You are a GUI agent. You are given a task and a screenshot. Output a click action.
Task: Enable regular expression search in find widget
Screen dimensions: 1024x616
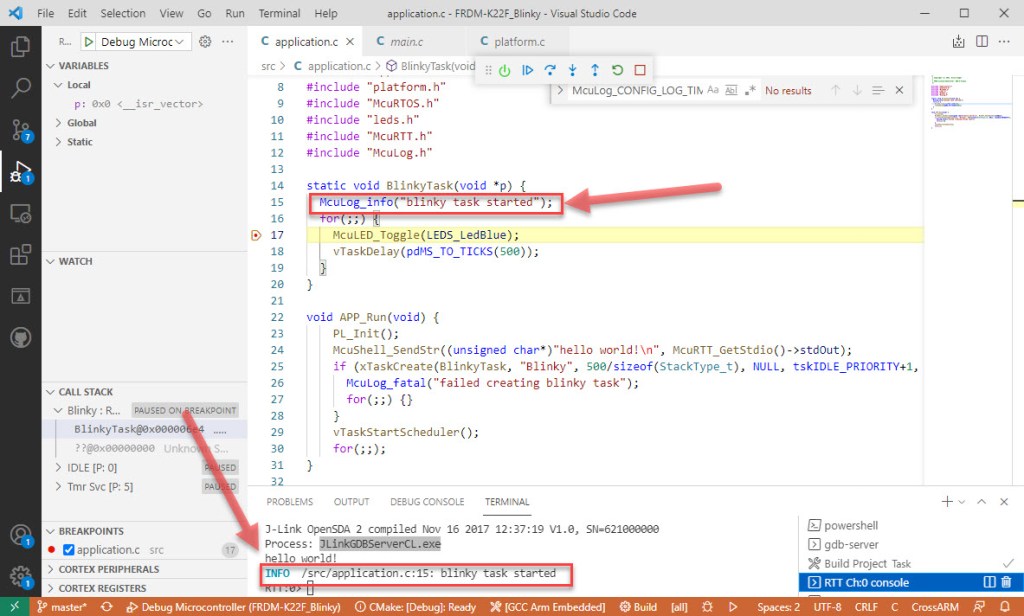click(x=749, y=90)
